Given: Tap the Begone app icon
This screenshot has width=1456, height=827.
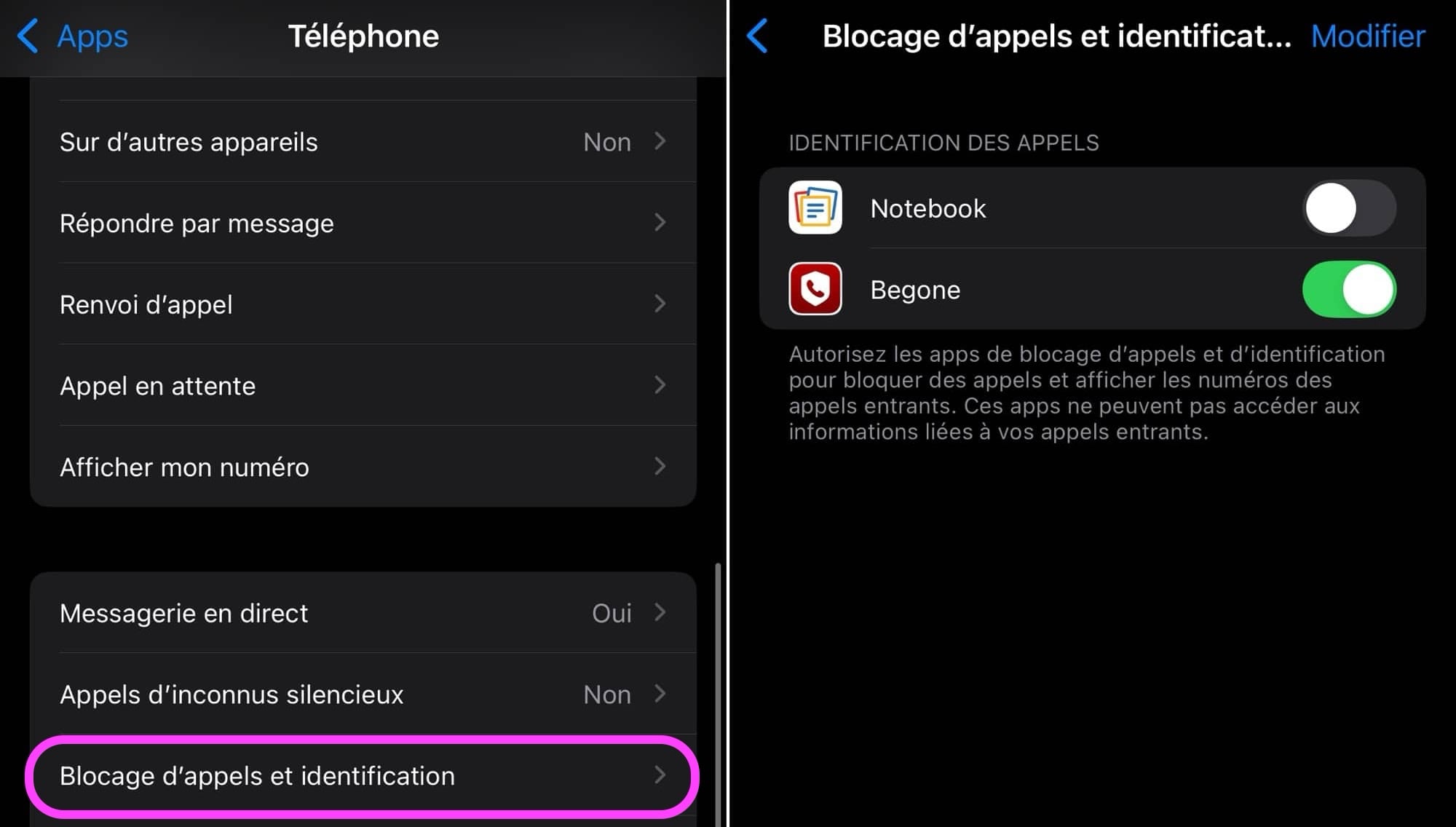Looking at the screenshot, I should (x=814, y=290).
